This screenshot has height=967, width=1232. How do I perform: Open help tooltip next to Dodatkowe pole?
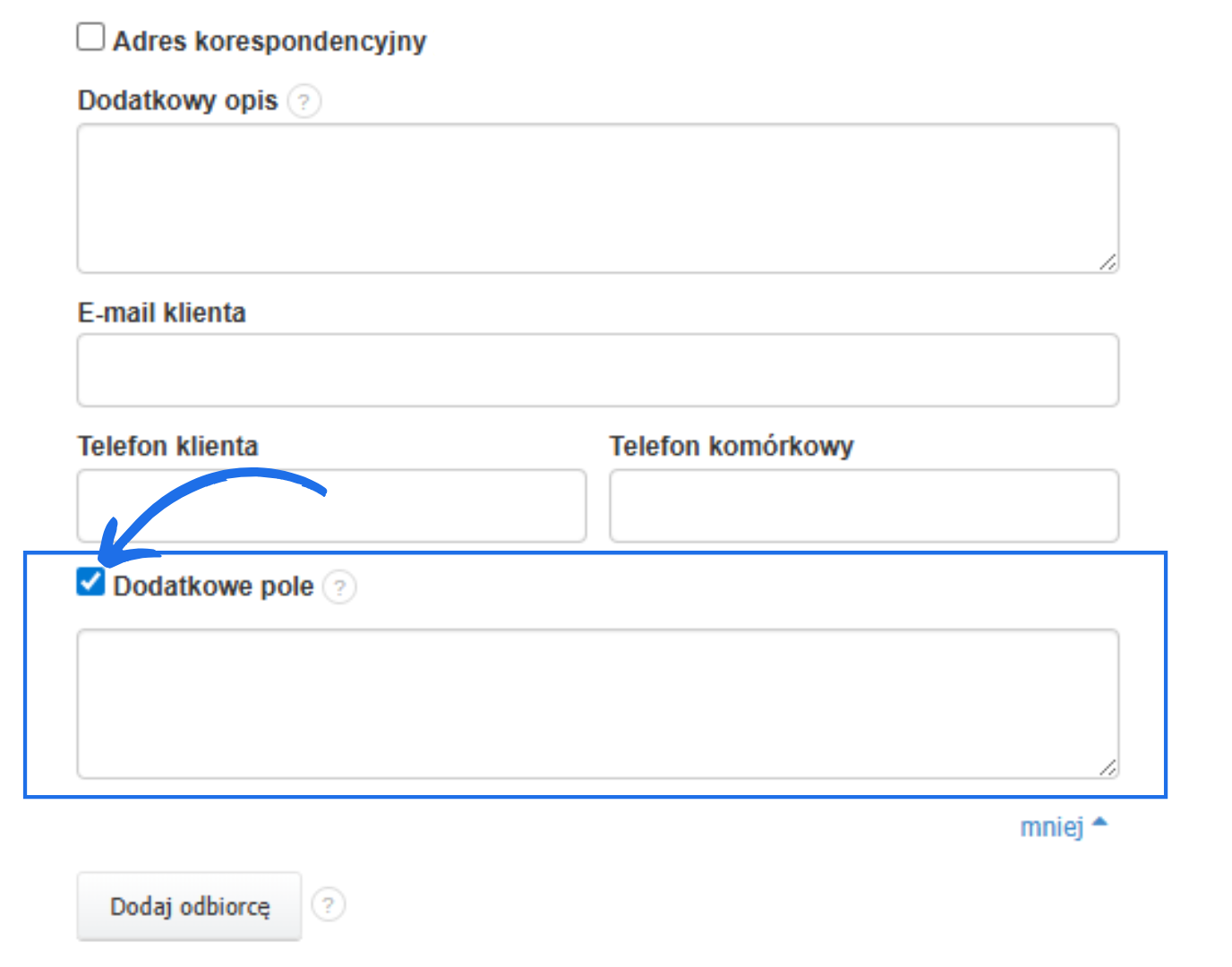click(339, 588)
